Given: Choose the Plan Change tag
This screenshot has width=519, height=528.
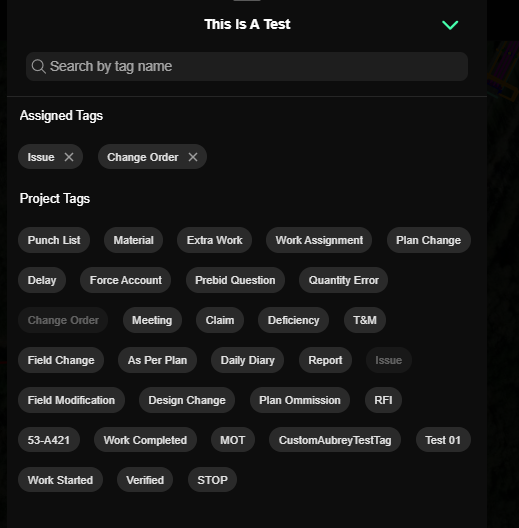Looking at the screenshot, I should [x=428, y=240].
